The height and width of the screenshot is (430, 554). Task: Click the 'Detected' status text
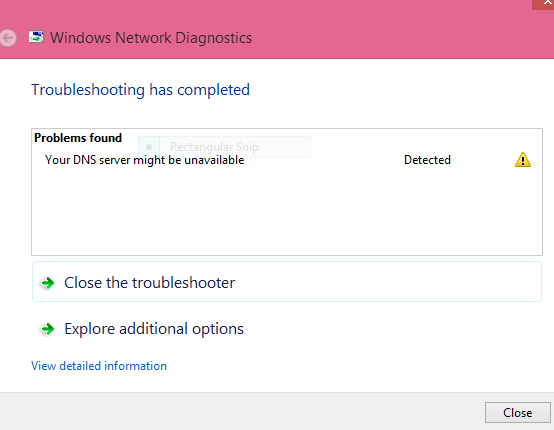coord(427,160)
